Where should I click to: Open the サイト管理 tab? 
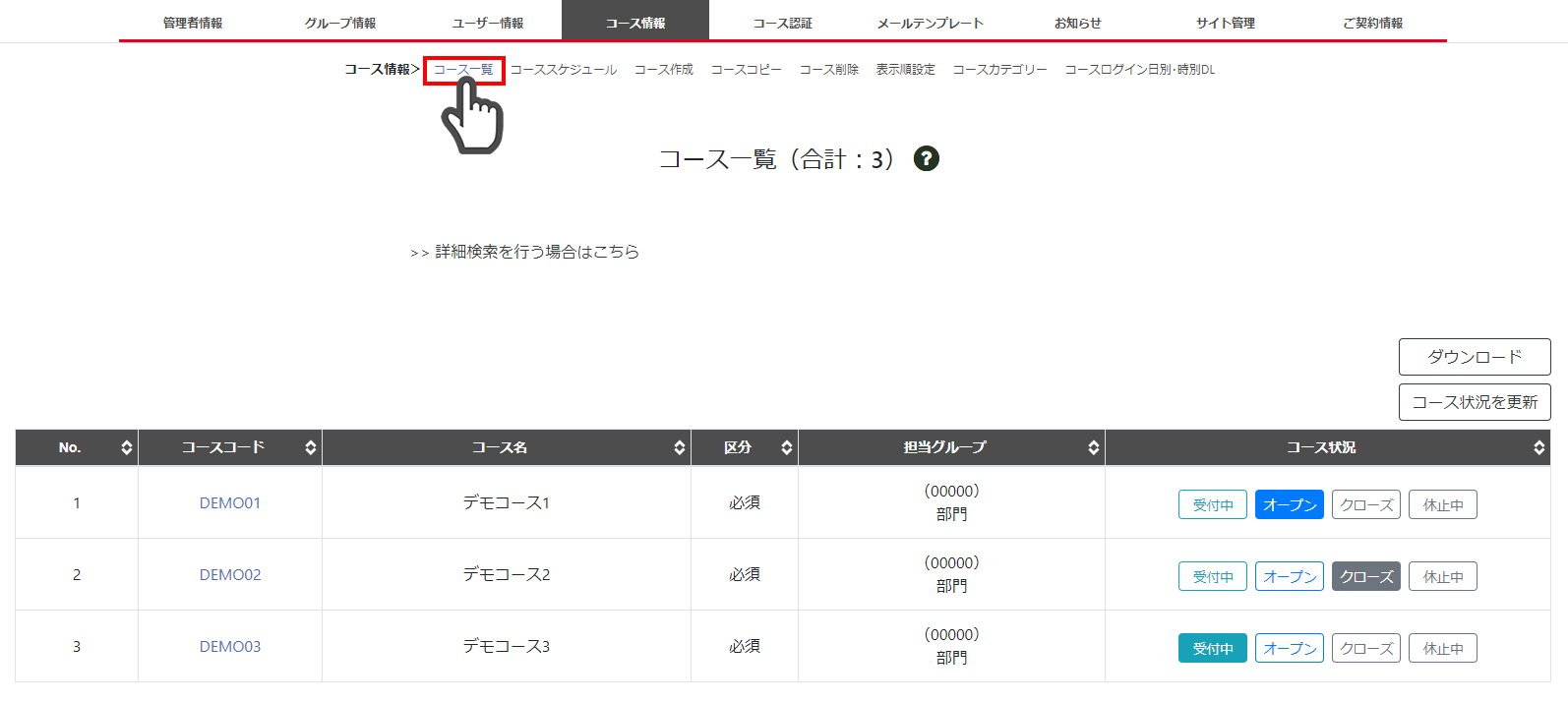pyautogui.click(x=1226, y=22)
